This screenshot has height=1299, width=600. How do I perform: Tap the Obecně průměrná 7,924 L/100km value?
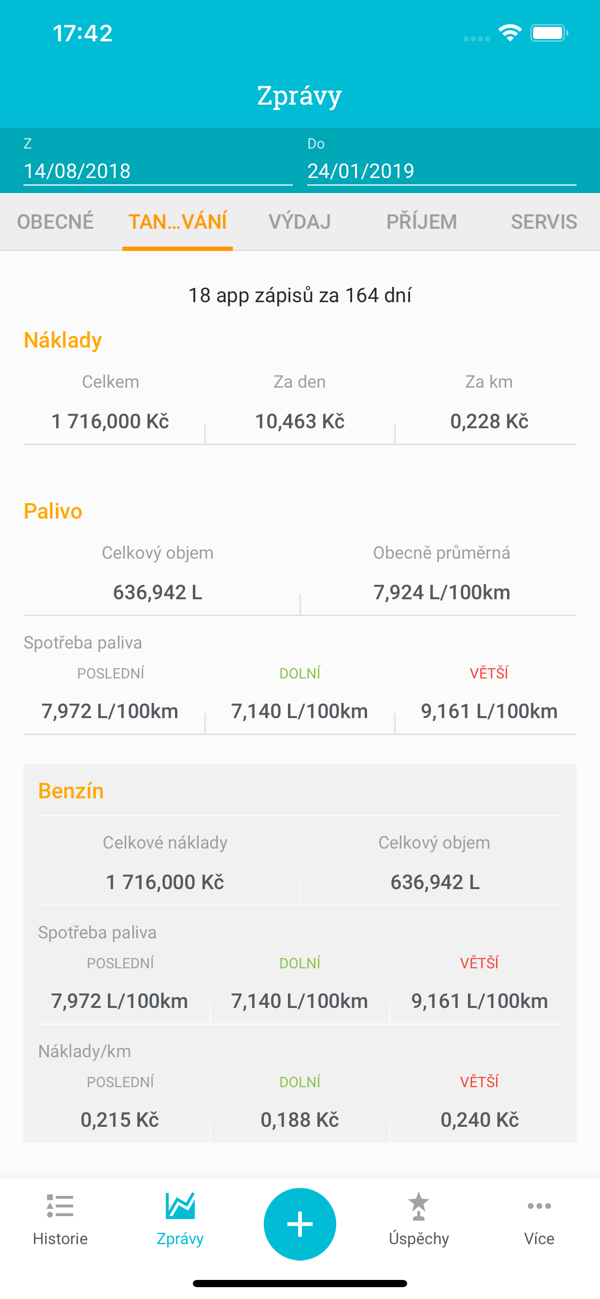pyautogui.click(x=442, y=593)
